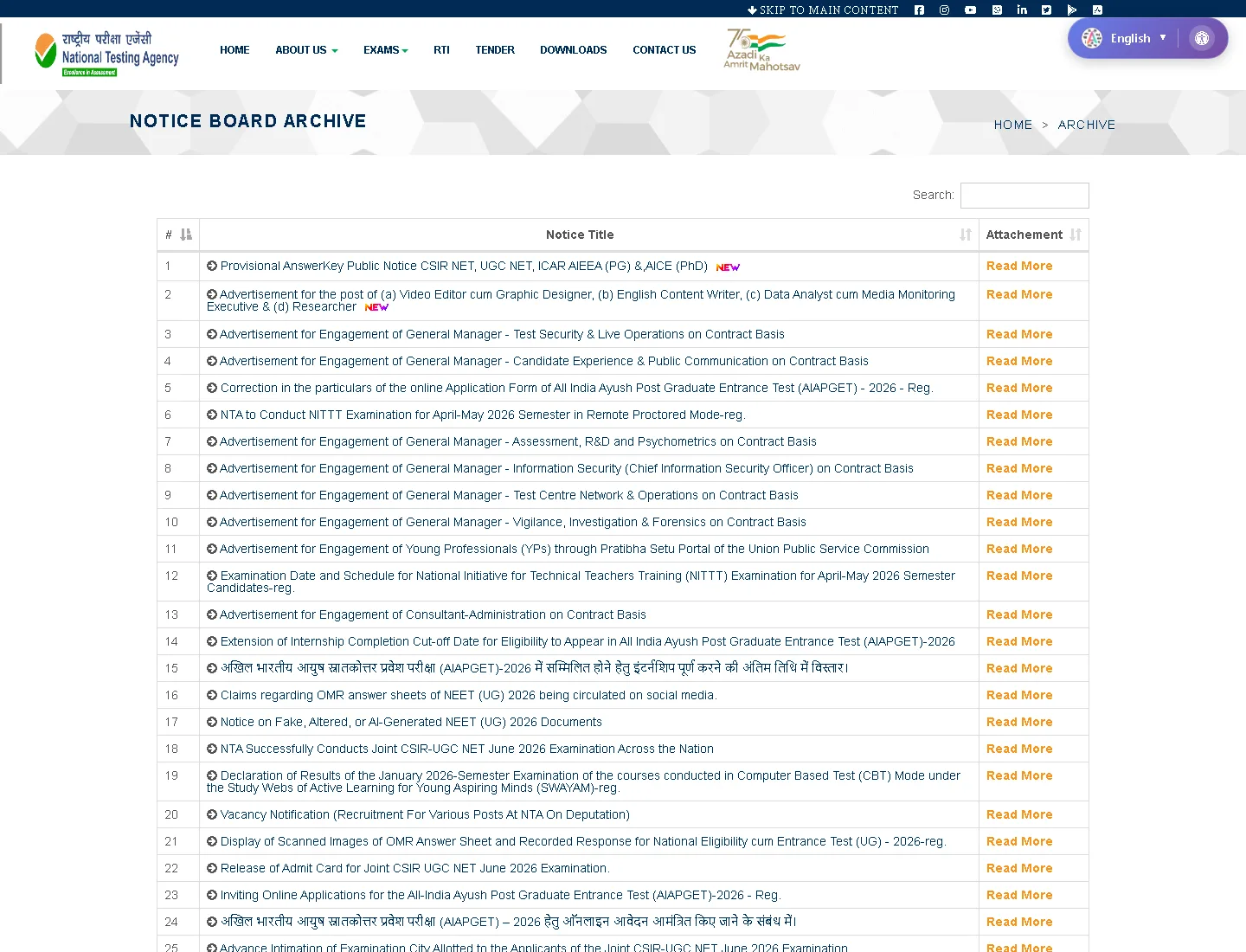Click the Archive breadcrumb link
This screenshot has height=952, width=1246.
(x=1087, y=125)
